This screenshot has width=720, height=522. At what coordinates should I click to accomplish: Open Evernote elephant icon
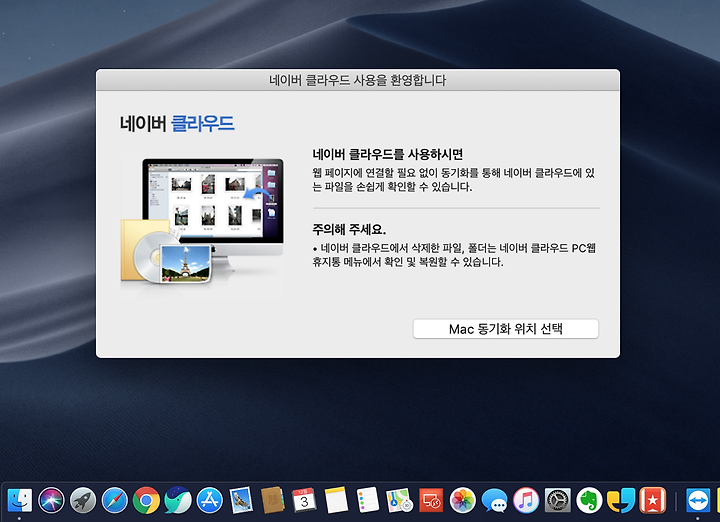pyautogui.click(x=590, y=500)
